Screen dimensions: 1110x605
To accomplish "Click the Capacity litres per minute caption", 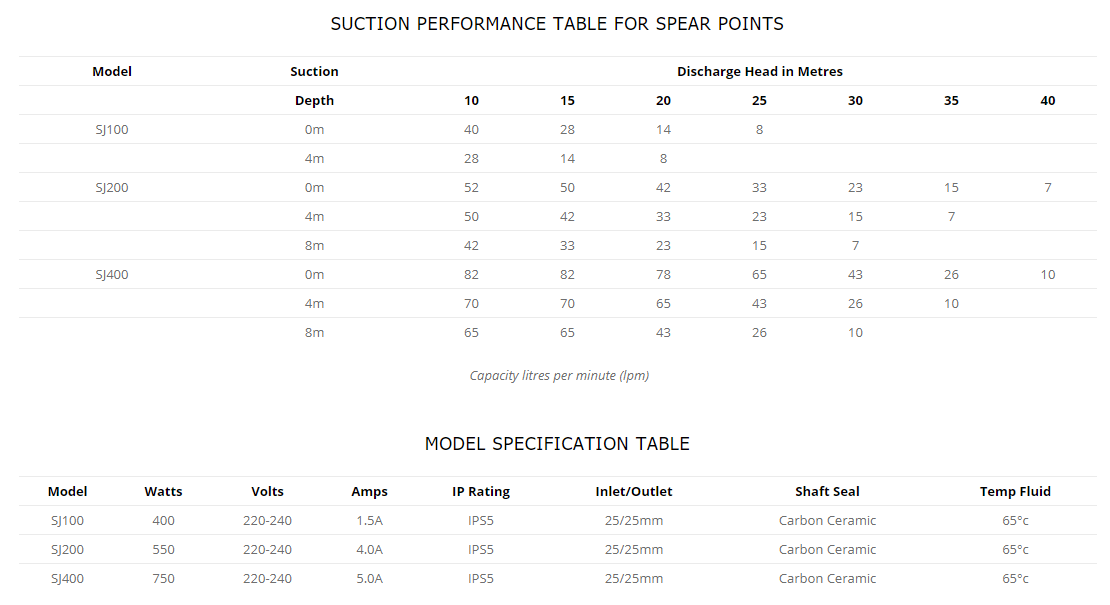I will tap(559, 375).
